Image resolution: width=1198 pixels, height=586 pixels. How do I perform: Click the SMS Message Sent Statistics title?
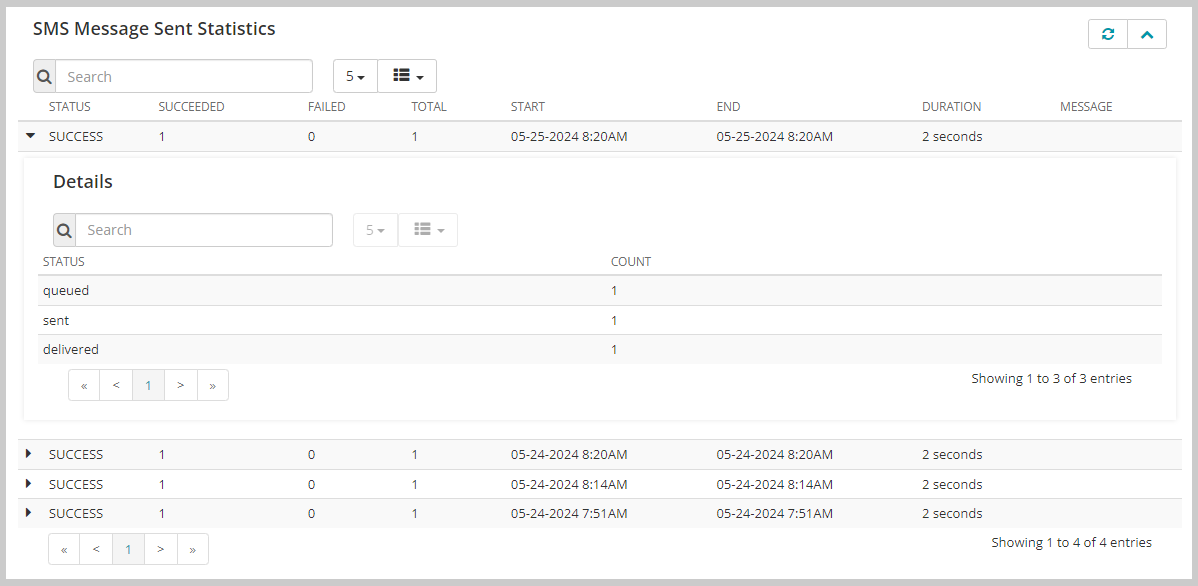pyautogui.click(x=154, y=29)
